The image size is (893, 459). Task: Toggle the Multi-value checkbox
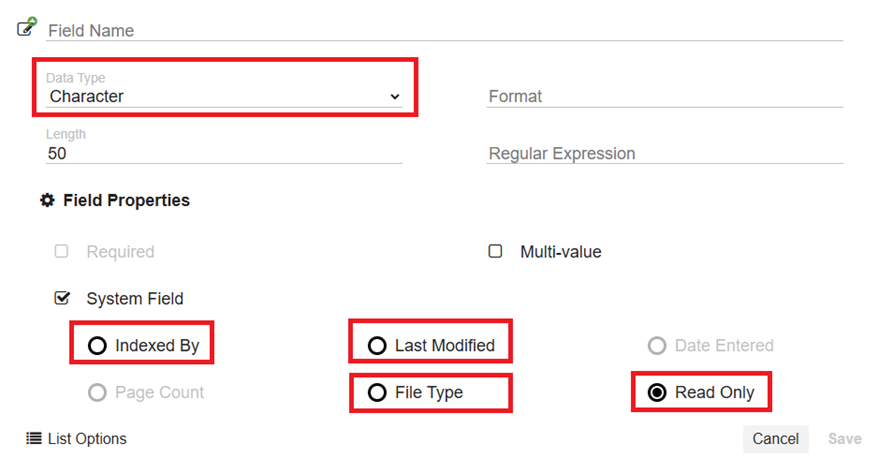[x=495, y=251]
